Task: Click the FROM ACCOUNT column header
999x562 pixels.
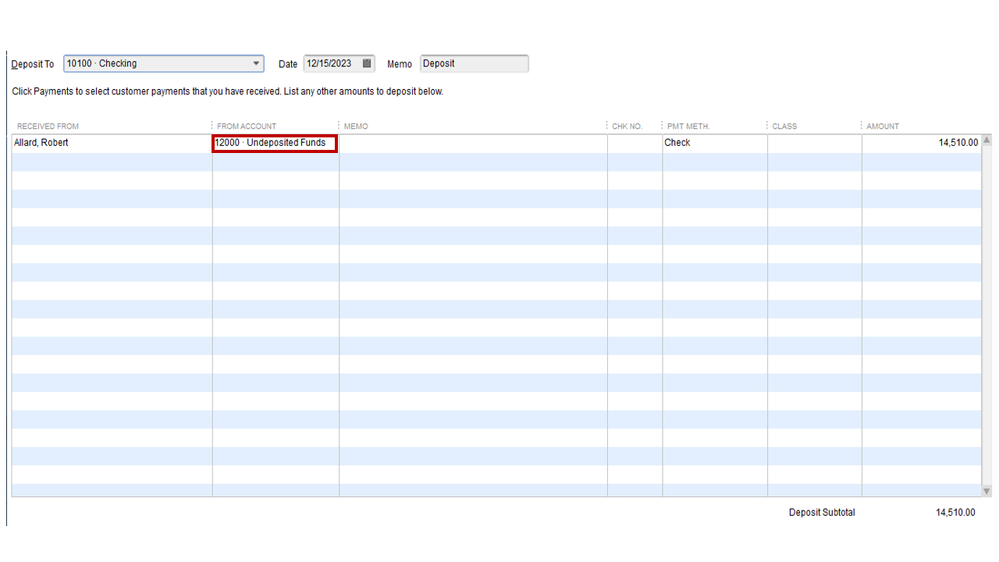Action: (x=247, y=126)
